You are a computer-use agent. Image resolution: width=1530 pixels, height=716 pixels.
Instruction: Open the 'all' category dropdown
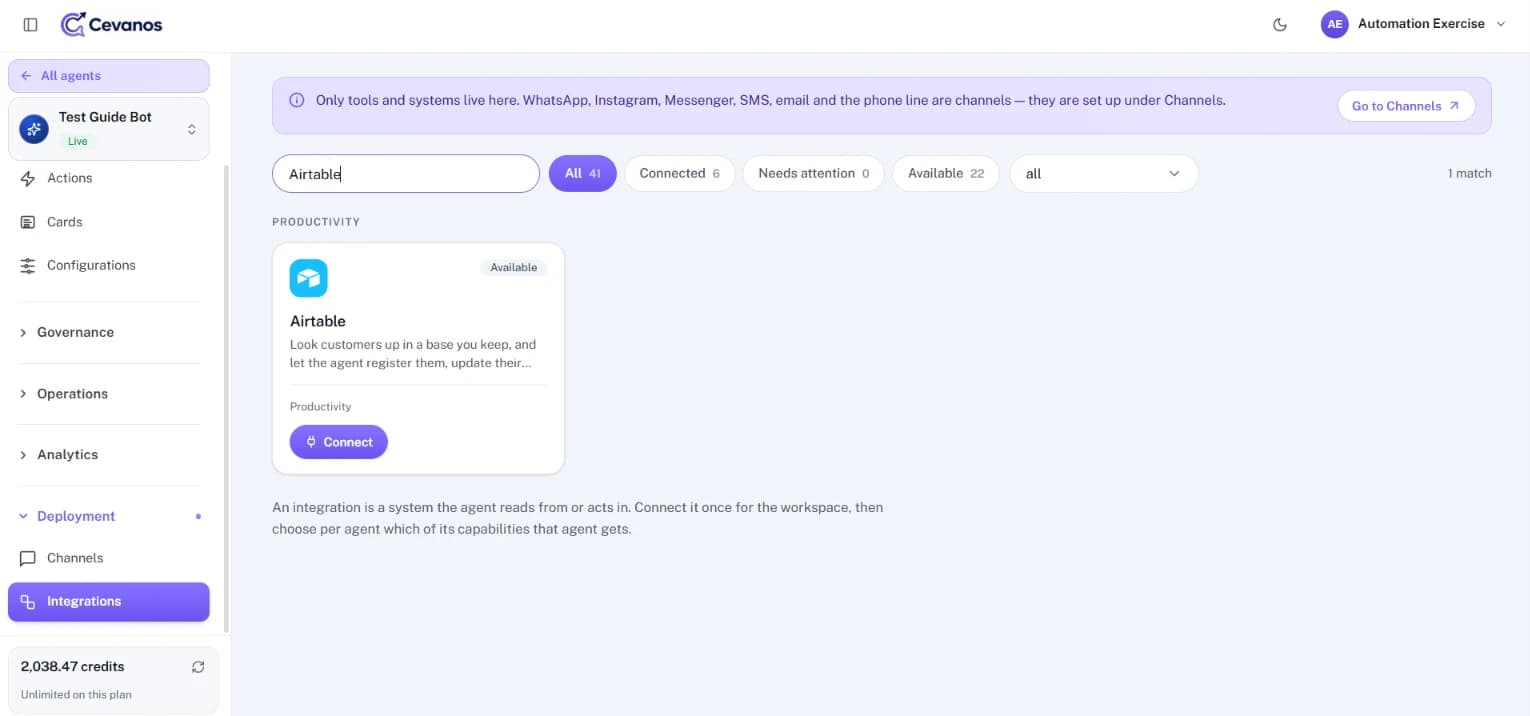[x=1104, y=174]
